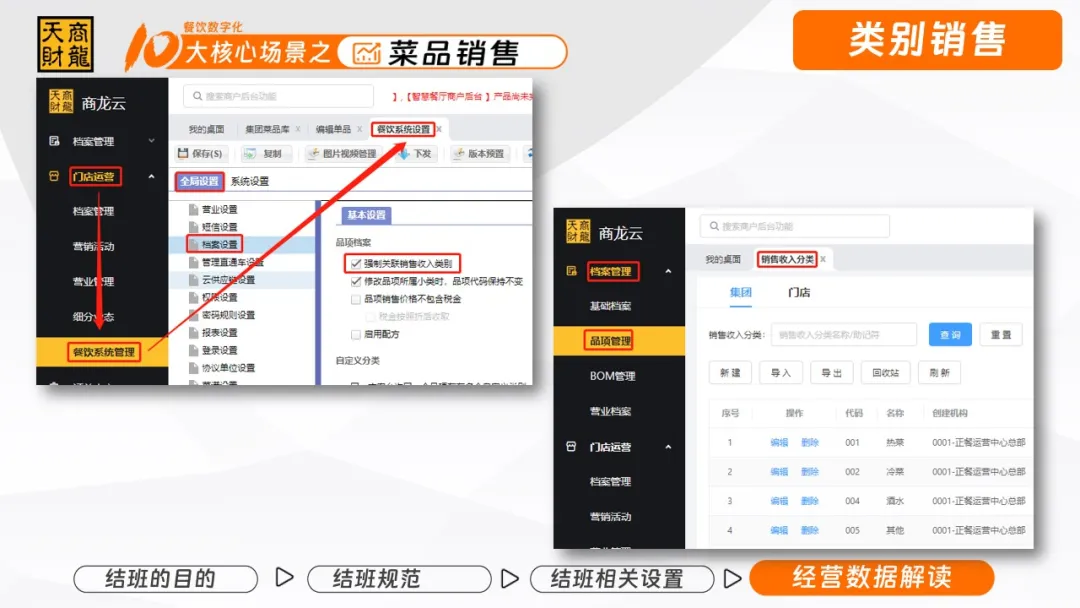Viewport: 1080px width, 608px height.
Task: Select the 全局设置 tab
Action: coord(199,181)
